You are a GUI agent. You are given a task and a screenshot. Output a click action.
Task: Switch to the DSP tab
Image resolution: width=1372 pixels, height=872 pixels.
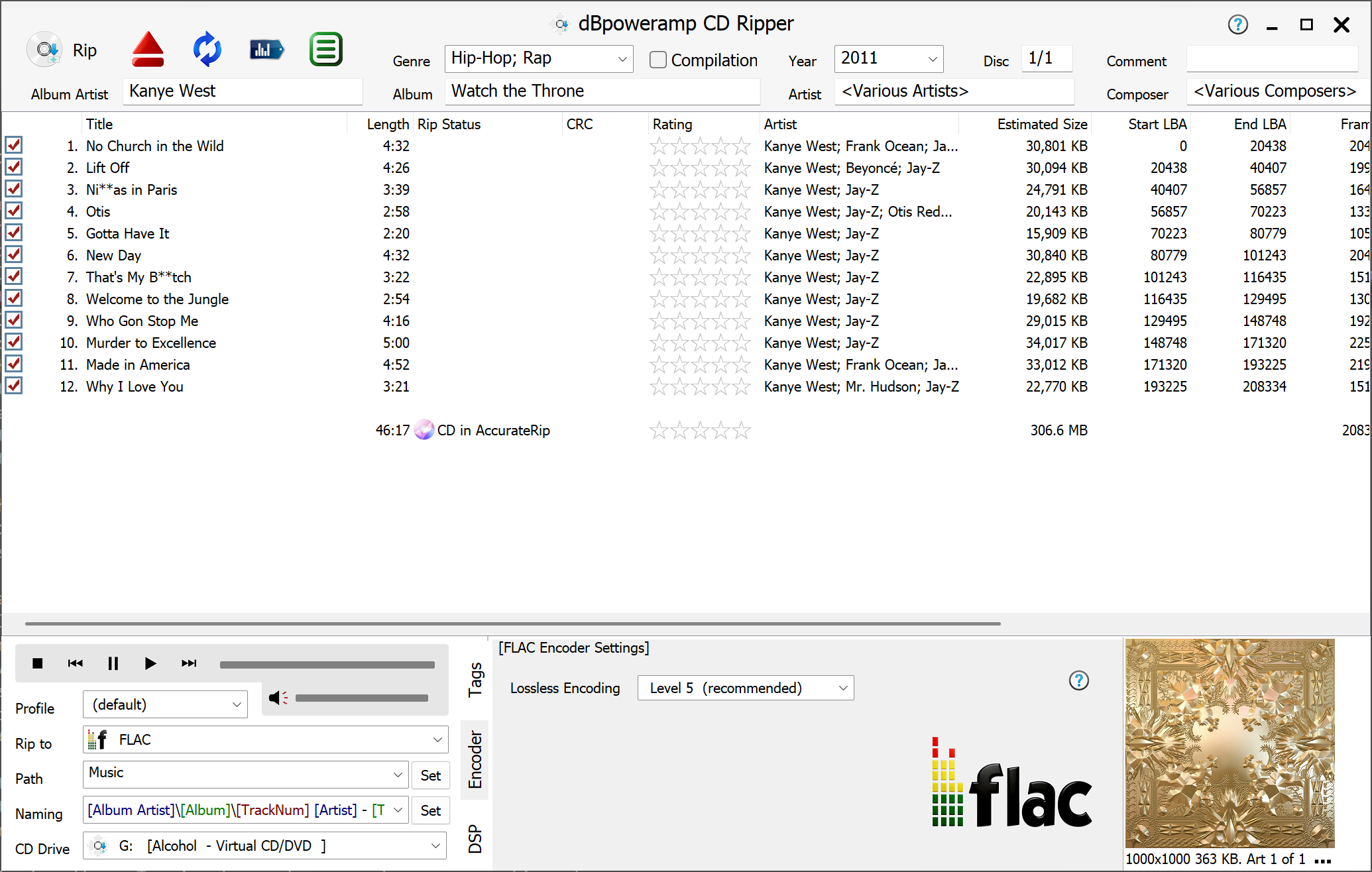[x=475, y=838]
